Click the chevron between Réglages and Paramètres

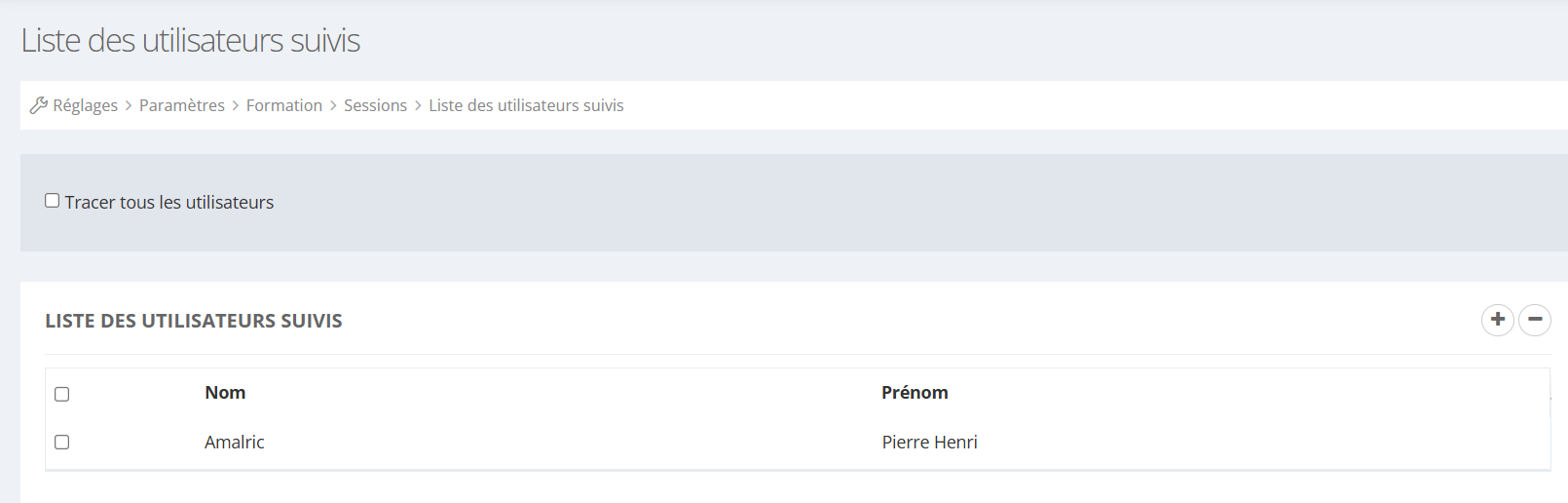pyautogui.click(x=129, y=105)
